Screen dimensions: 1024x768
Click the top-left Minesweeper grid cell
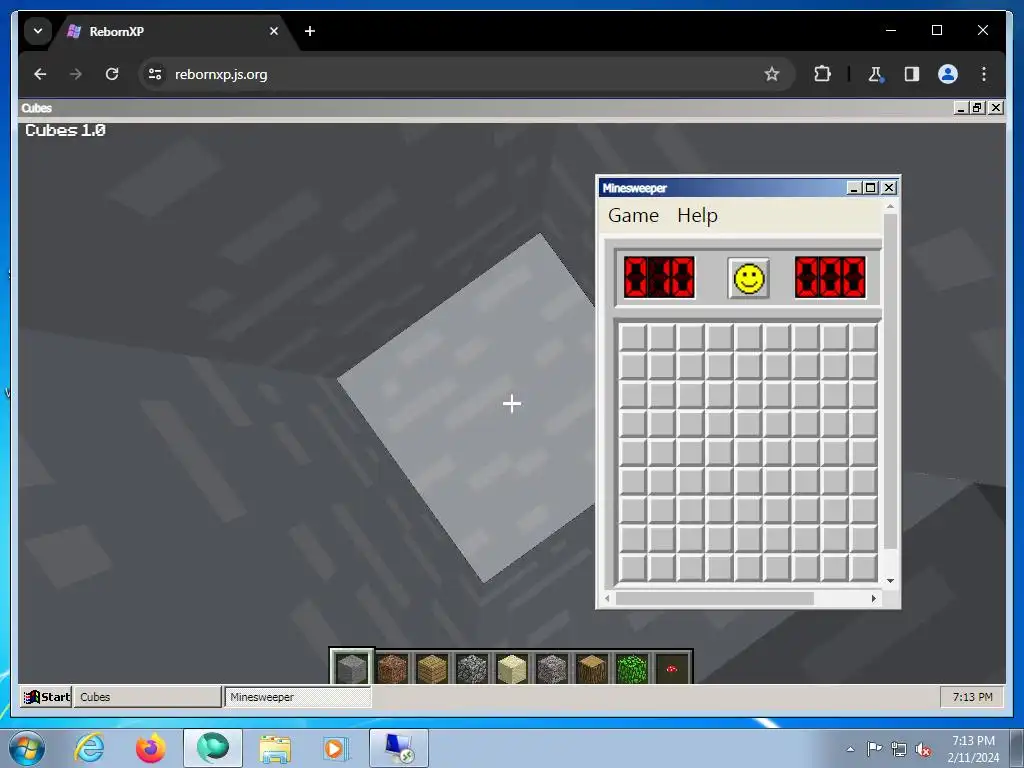coord(633,338)
